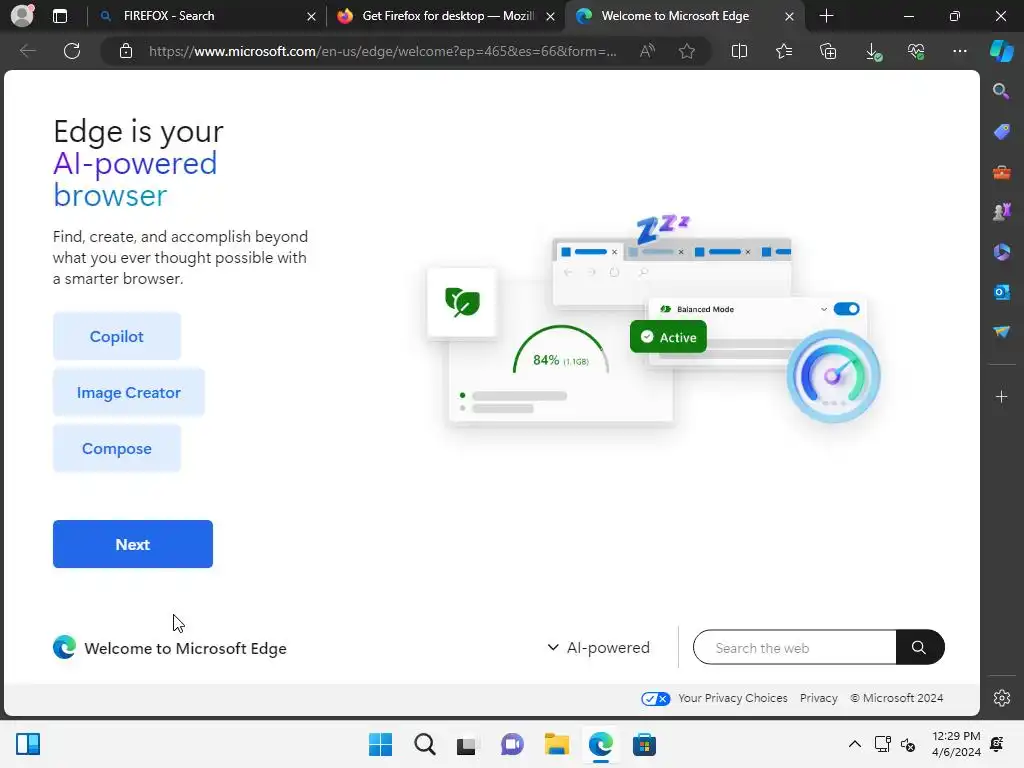Open sidebar Drop paper plane icon
This screenshot has width=1024, height=768.
point(1001,332)
